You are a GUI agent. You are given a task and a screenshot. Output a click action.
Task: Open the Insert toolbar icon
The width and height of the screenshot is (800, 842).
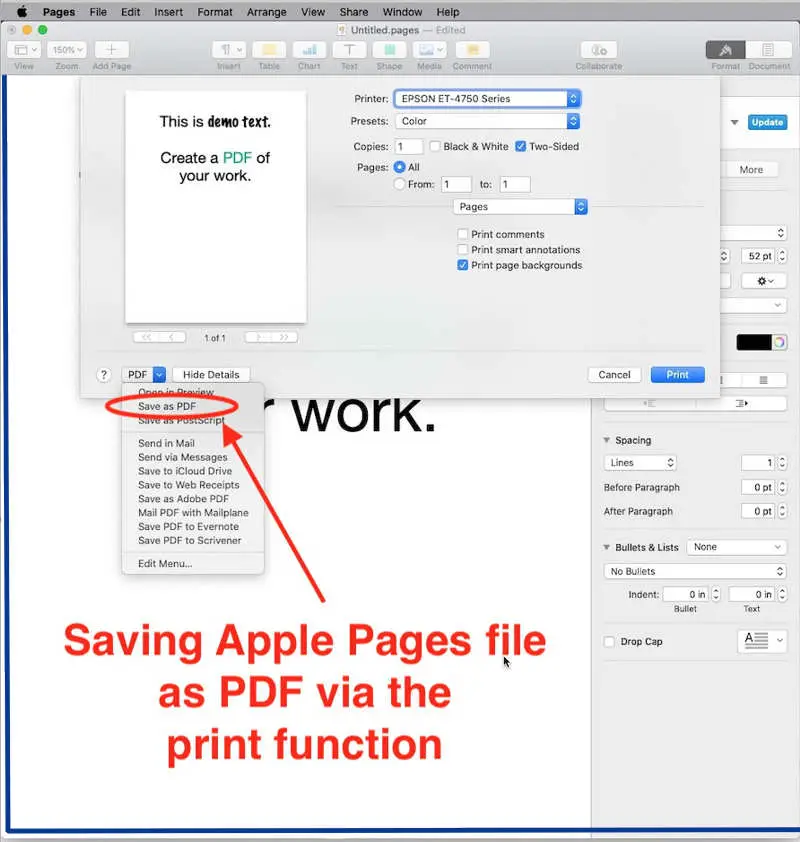pos(229,50)
